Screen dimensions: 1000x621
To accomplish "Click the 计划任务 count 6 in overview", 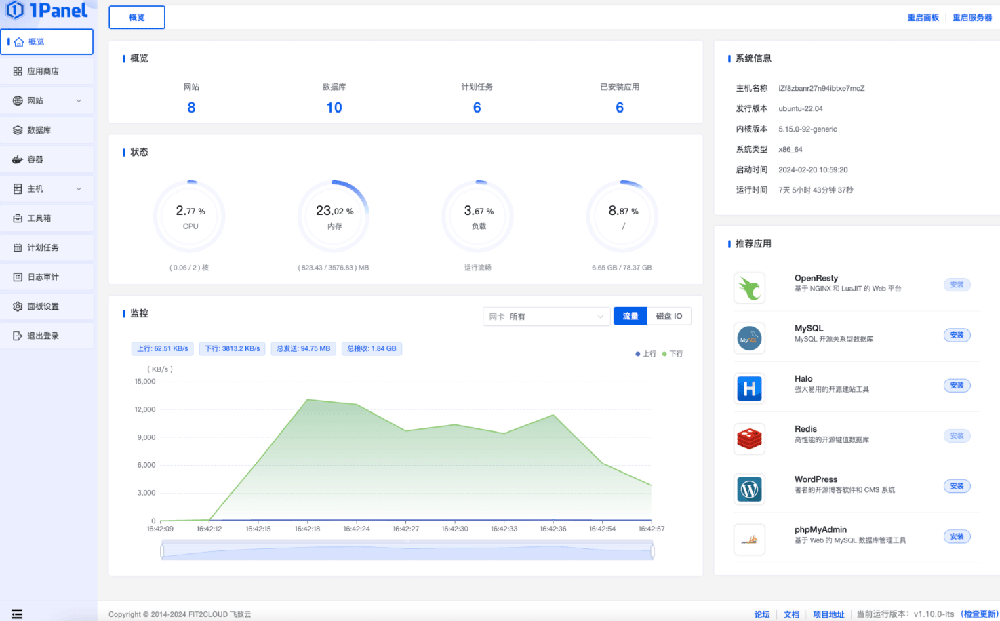I will [477, 108].
